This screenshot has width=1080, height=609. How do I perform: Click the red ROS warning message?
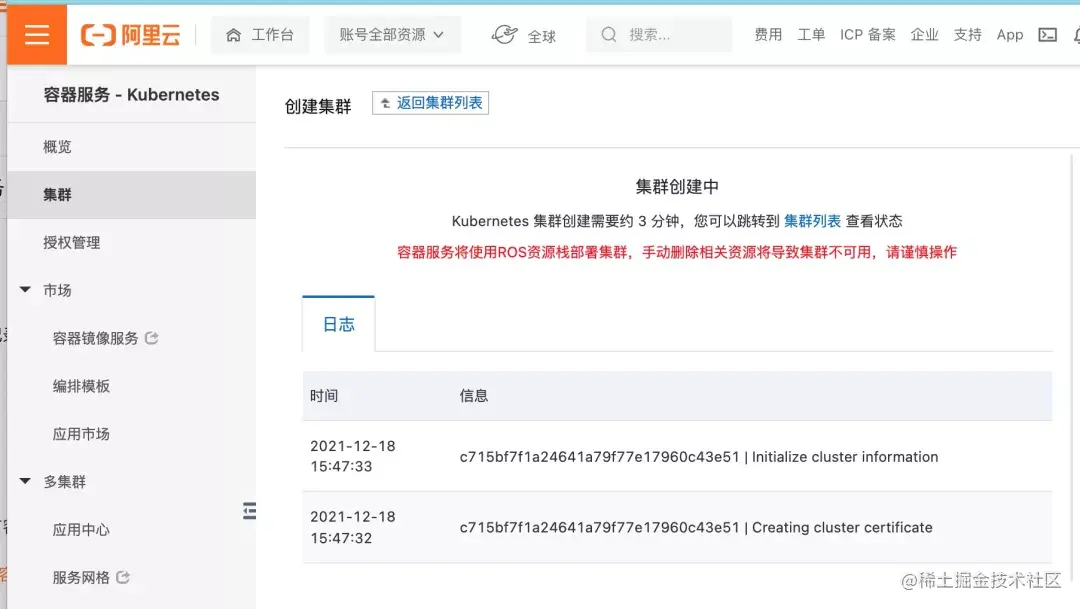point(677,252)
